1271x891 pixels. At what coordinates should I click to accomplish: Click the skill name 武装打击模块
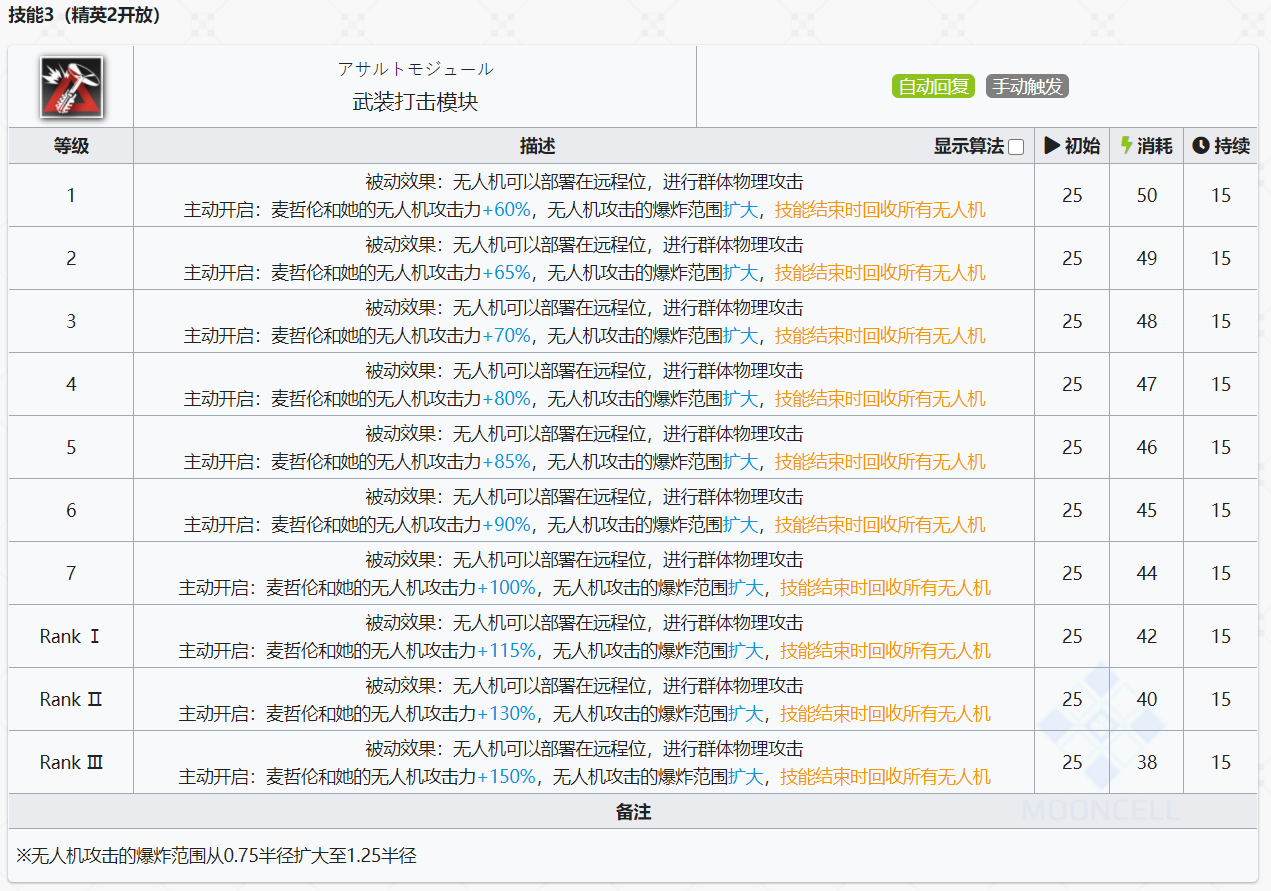(x=415, y=102)
